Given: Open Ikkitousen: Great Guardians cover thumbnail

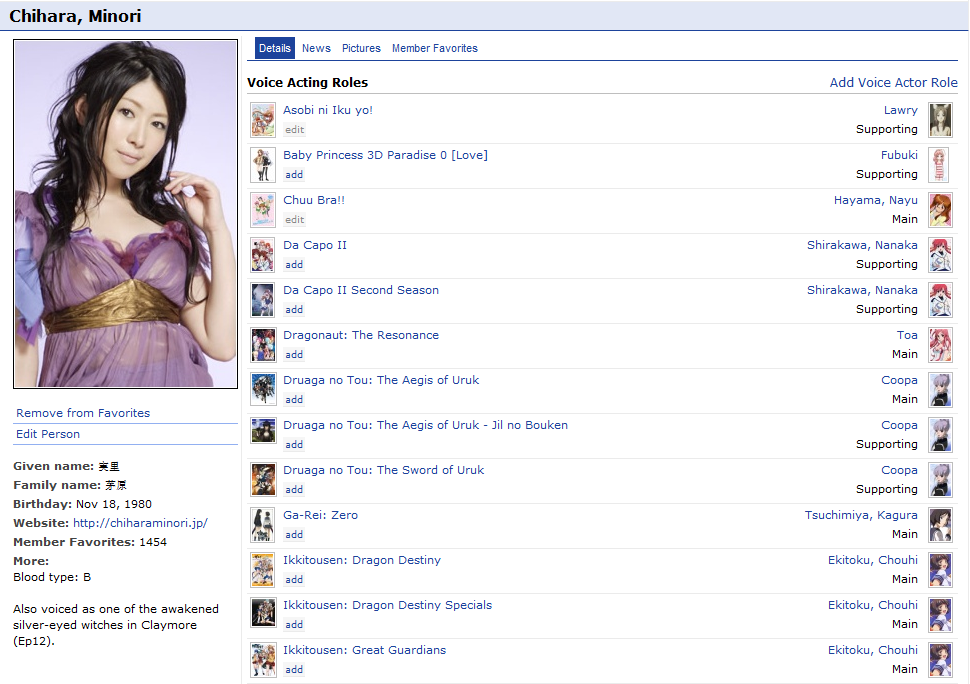Looking at the screenshot, I should point(263,660).
